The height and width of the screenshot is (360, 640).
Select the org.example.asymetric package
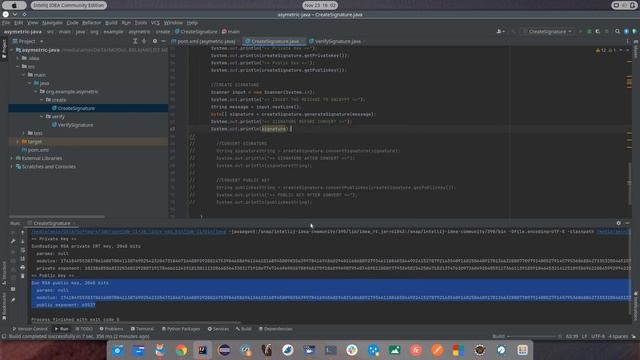(71, 92)
